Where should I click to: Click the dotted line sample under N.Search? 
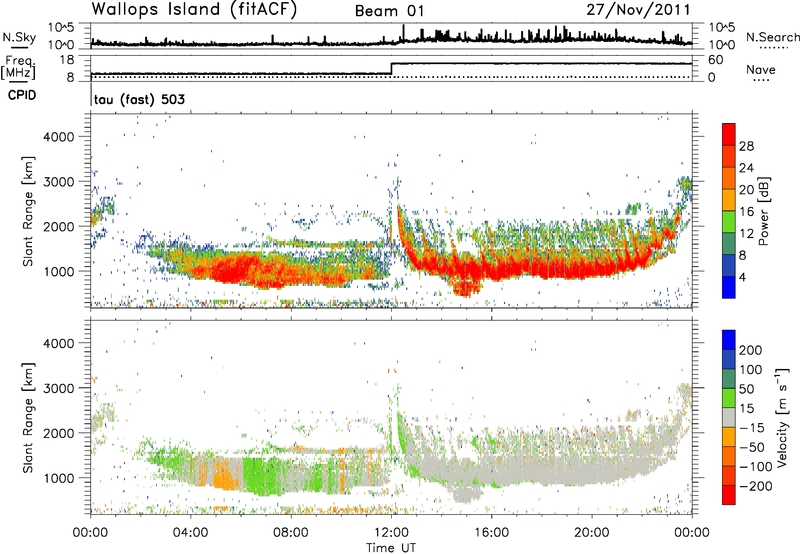(x=773, y=48)
